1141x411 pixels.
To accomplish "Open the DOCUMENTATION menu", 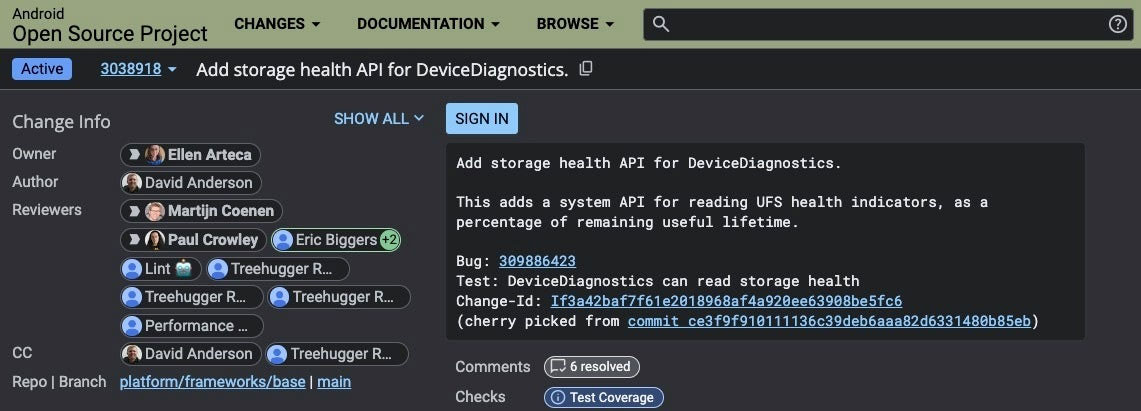I will [430, 24].
